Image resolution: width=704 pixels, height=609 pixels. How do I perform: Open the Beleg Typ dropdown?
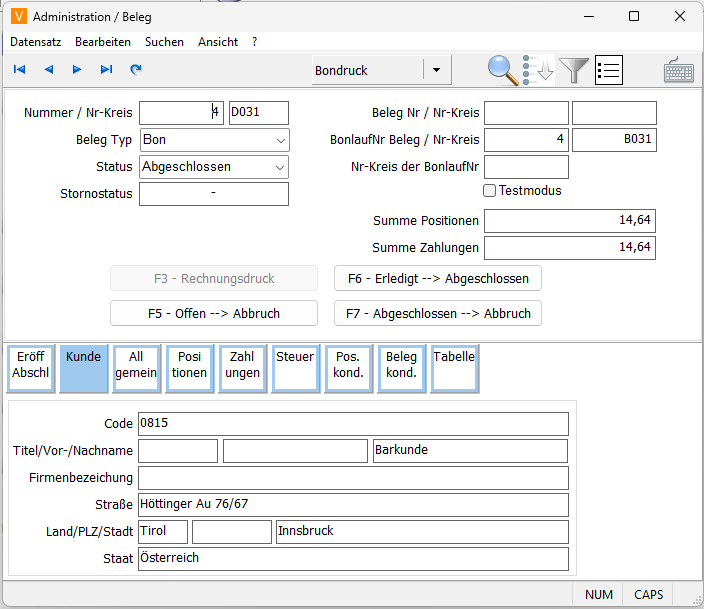(280, 140)
